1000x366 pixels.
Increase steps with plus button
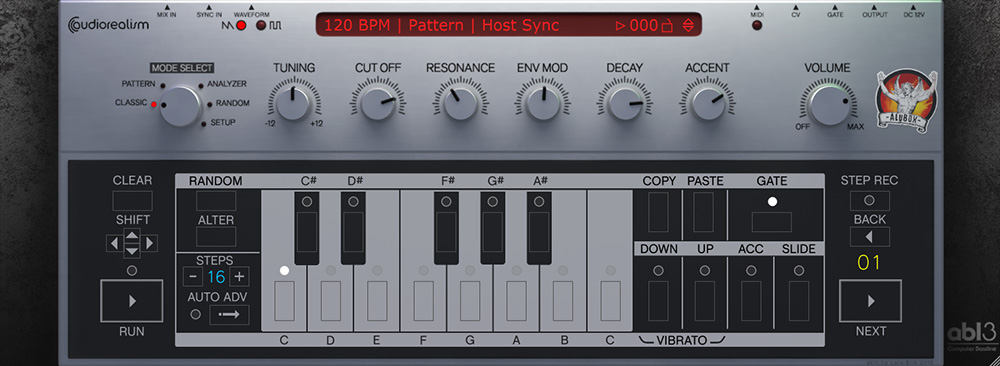tap(239, 277)
